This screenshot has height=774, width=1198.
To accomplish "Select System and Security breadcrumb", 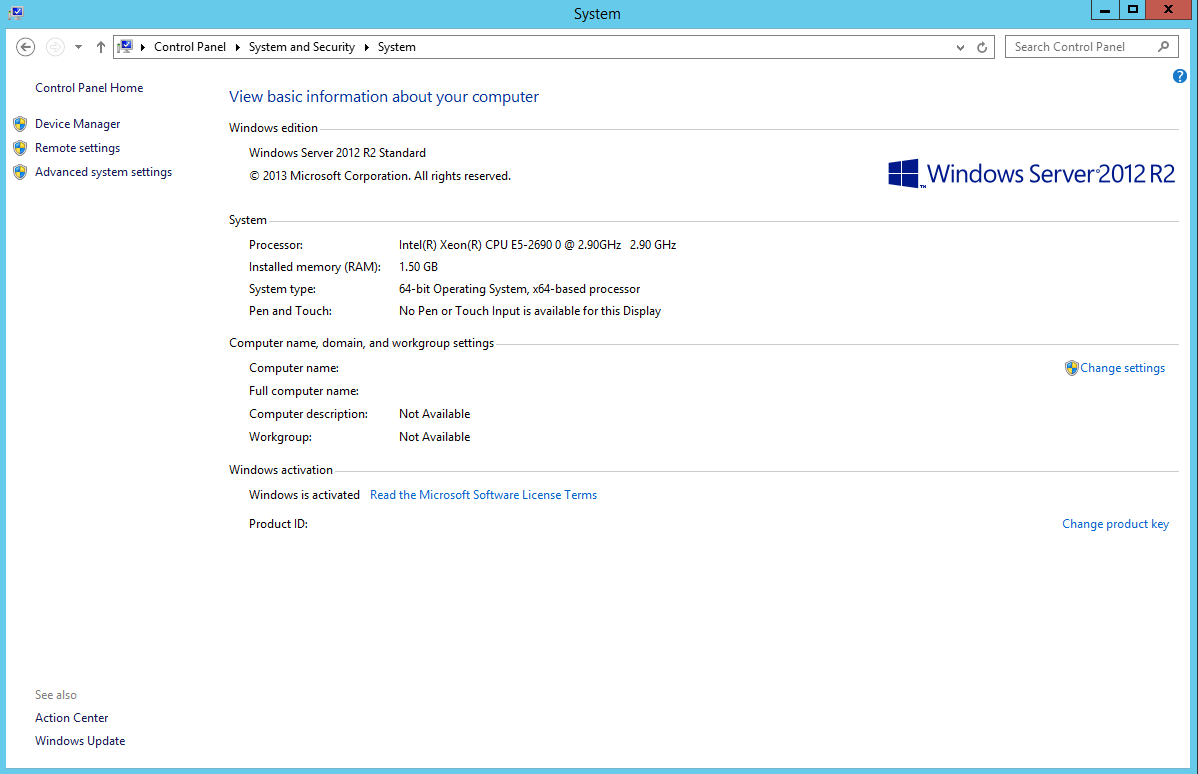I will tap(302, 47).
